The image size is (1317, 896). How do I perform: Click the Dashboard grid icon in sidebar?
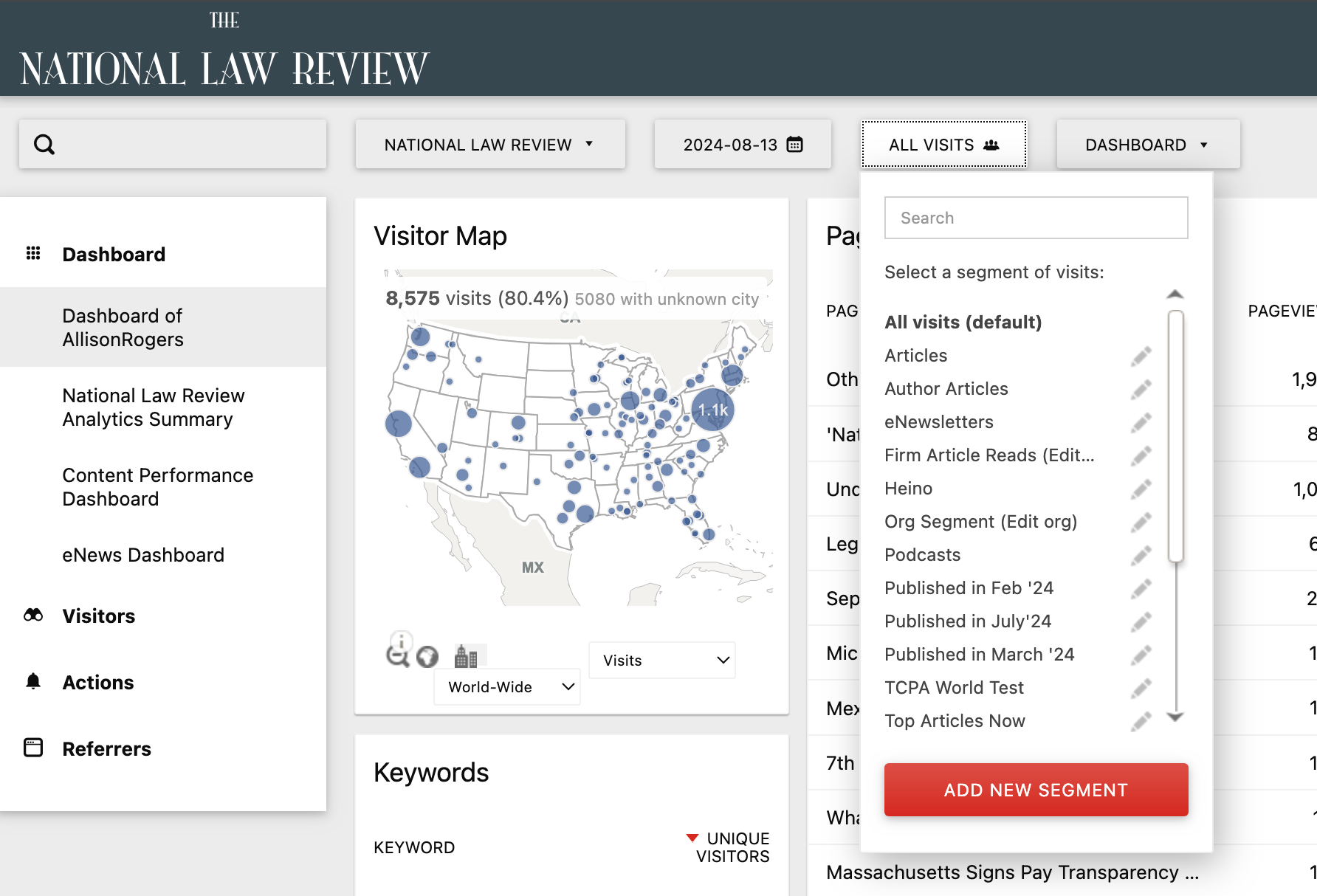(33, 253)
